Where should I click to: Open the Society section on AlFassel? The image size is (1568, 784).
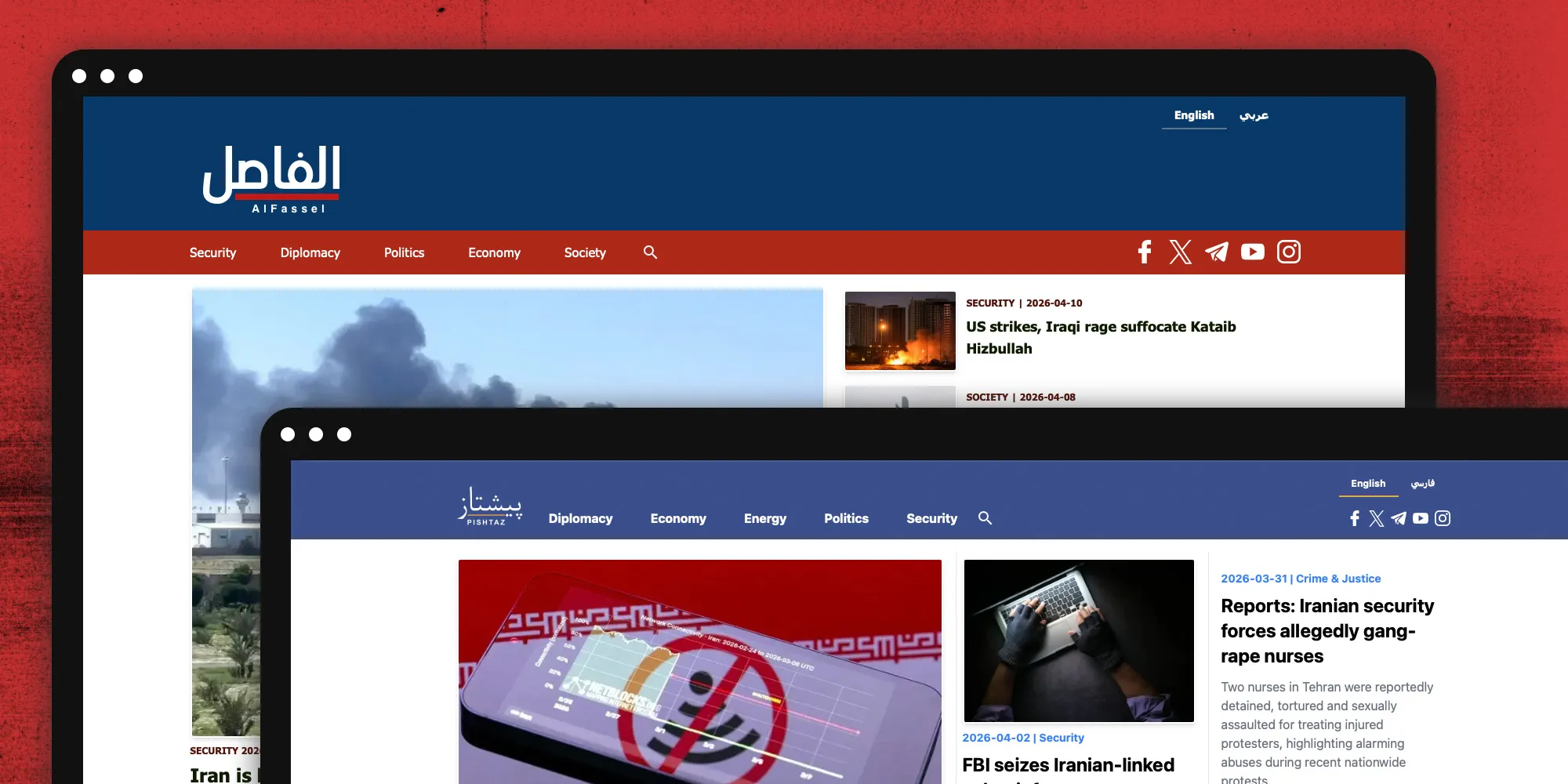584,252
